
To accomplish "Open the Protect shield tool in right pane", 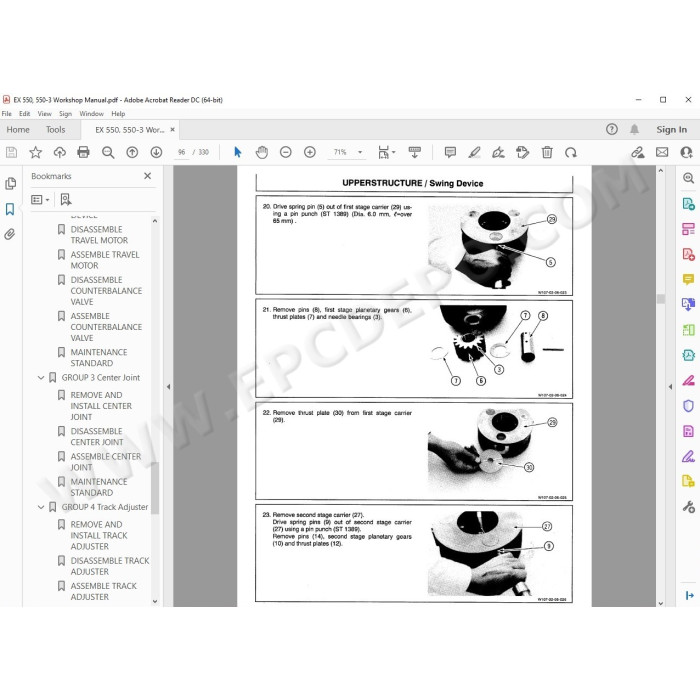I will tap(688, 405).
